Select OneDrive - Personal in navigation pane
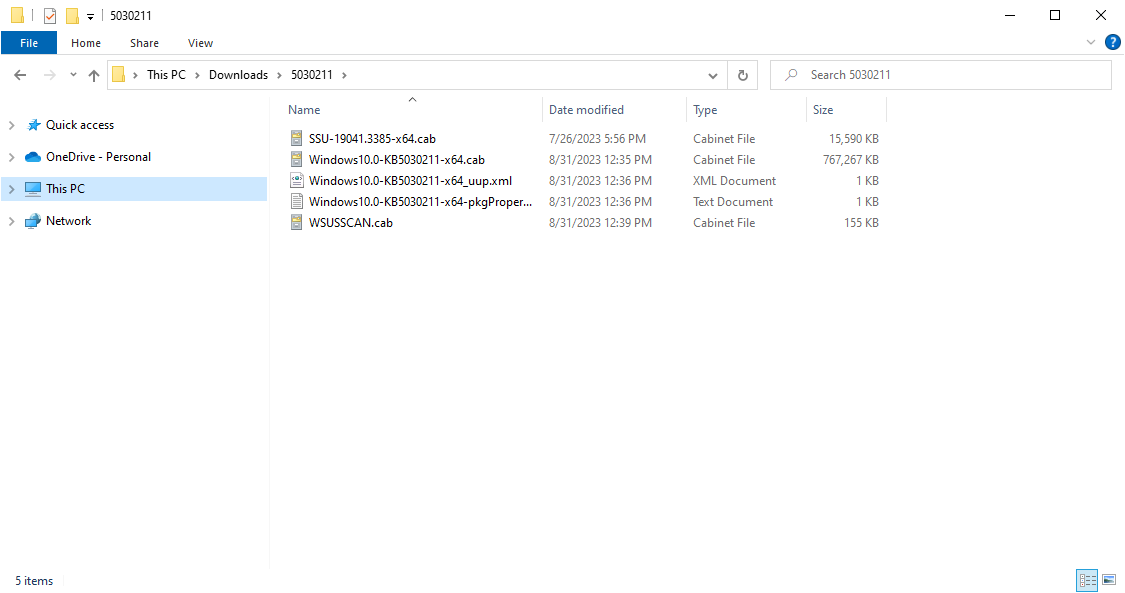This screenshot has height=593, width=1125. pyautogui.click(x=98, y=156)
